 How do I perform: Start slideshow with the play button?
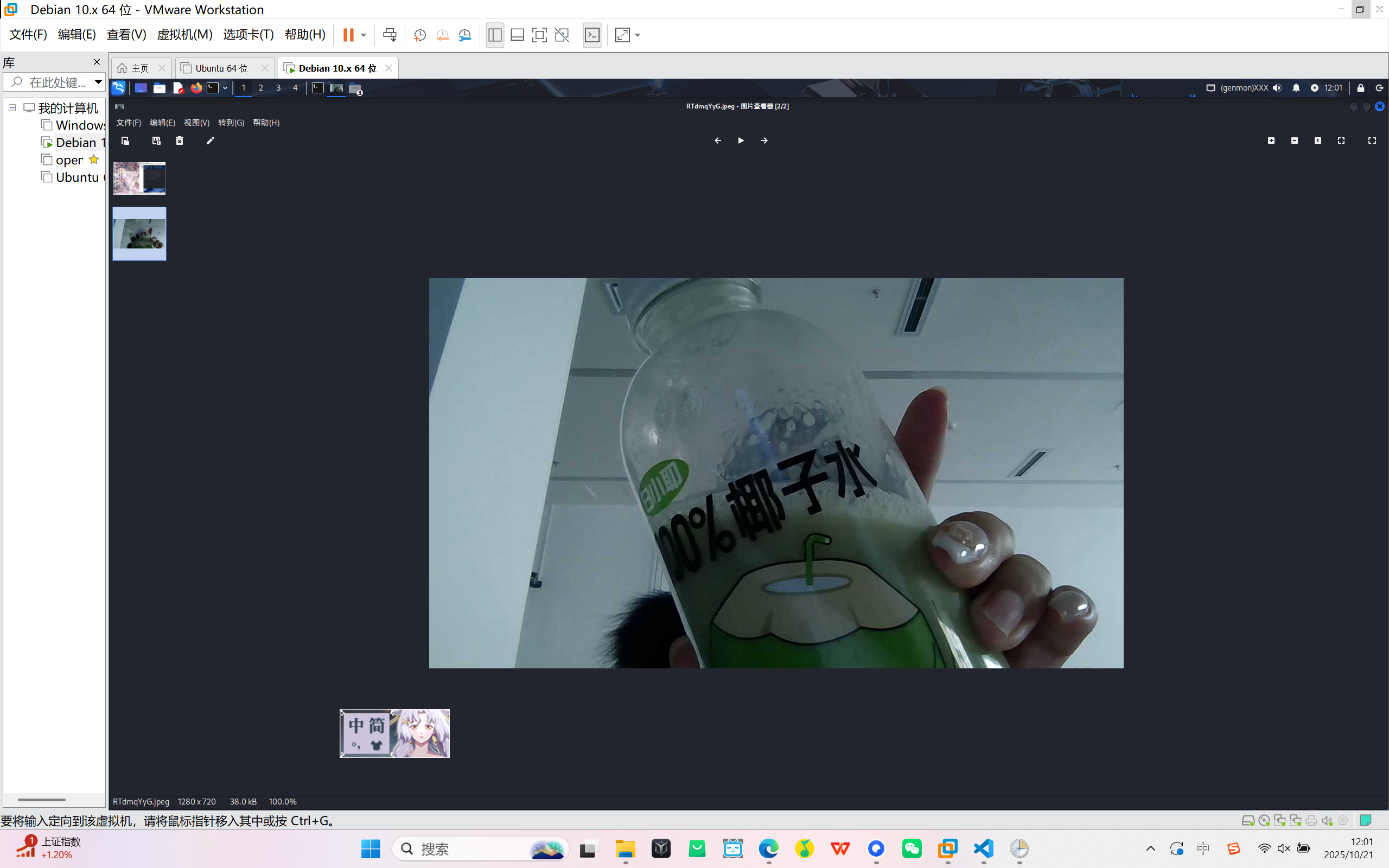tap(741, 141)
